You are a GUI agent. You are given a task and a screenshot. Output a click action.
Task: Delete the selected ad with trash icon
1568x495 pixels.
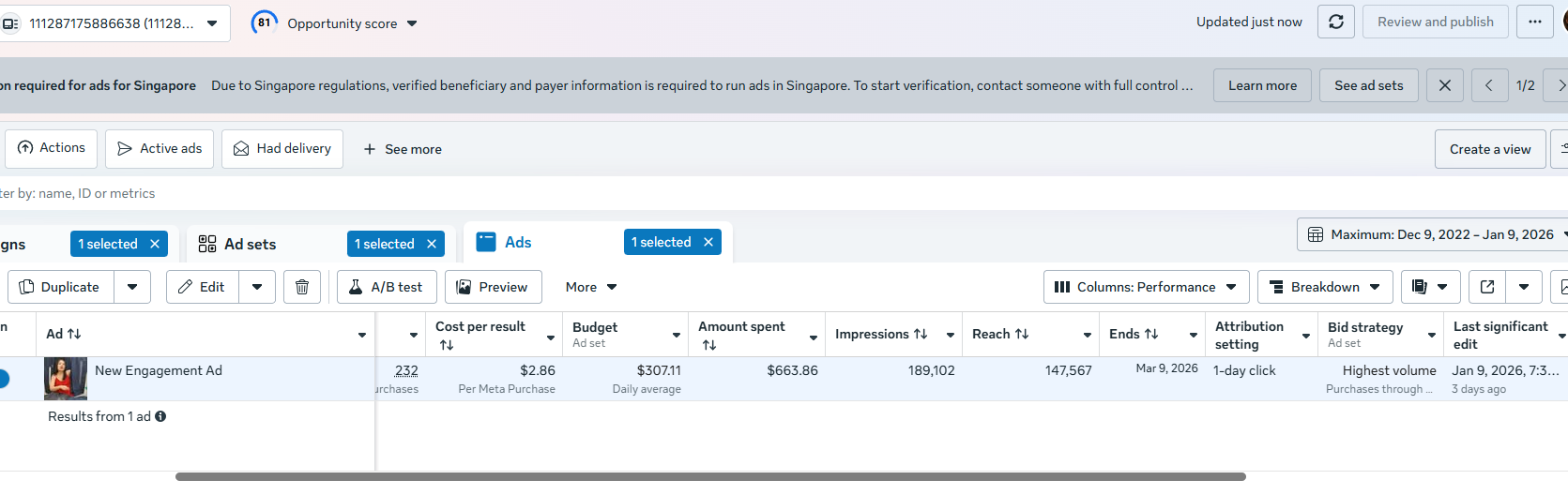click(x=302, y=287)
